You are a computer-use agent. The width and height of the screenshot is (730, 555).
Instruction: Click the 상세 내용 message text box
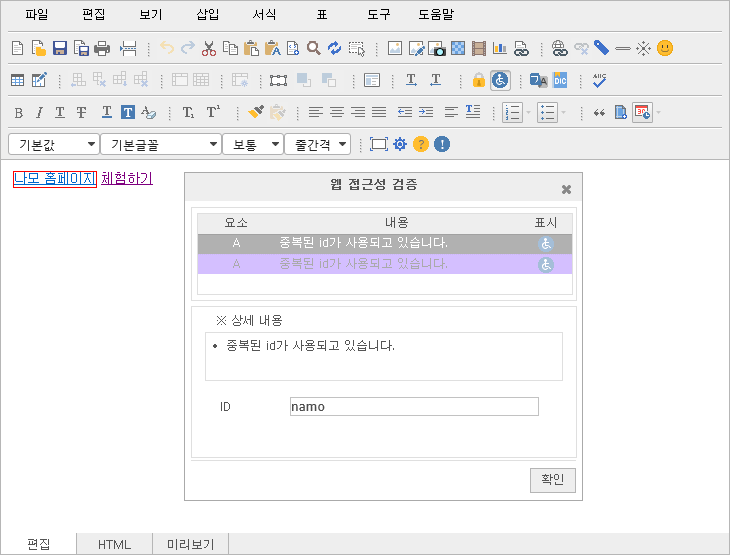click(x=384, y=356)
